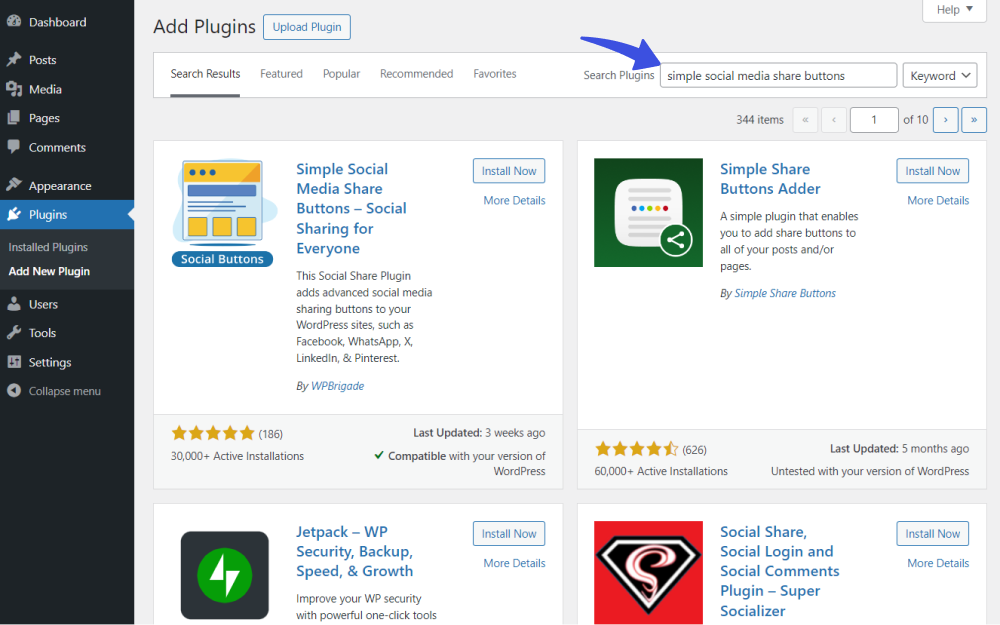1000x625 pixels.
Task: Click the Plugins plug icon
Action: click(13, 214)
